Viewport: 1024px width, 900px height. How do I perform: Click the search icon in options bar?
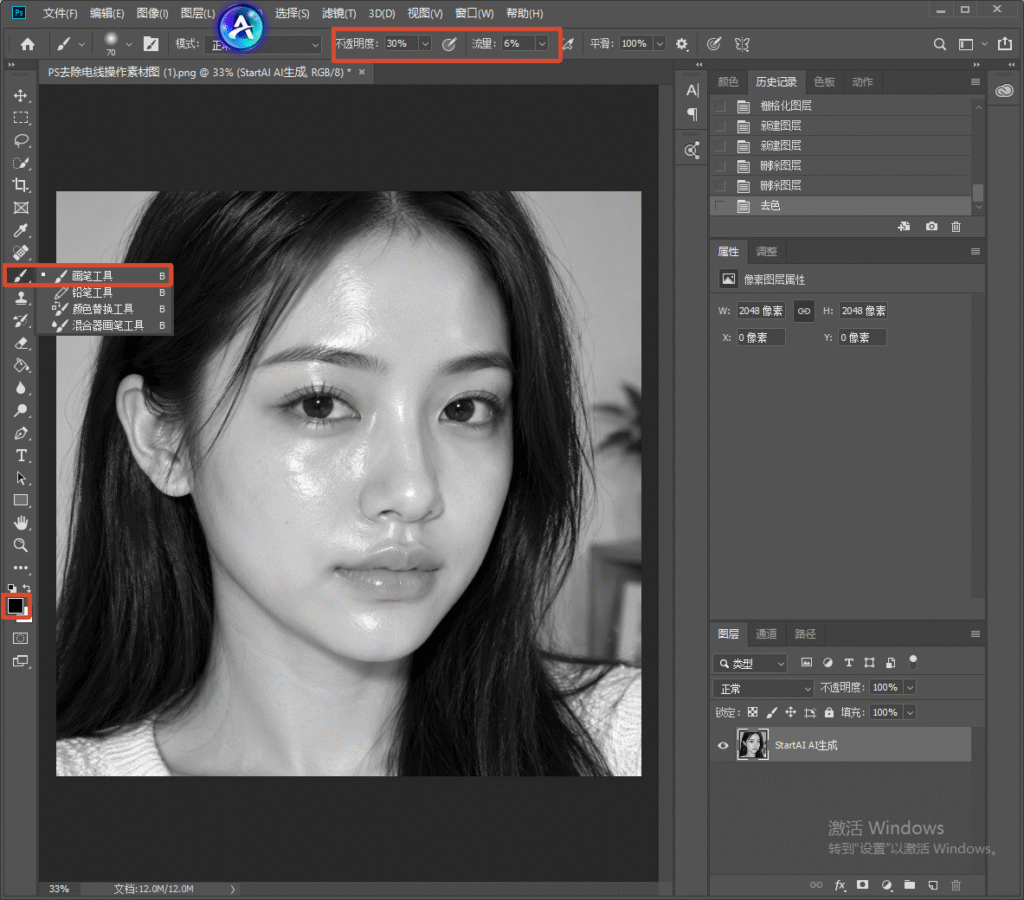[940, 44]
